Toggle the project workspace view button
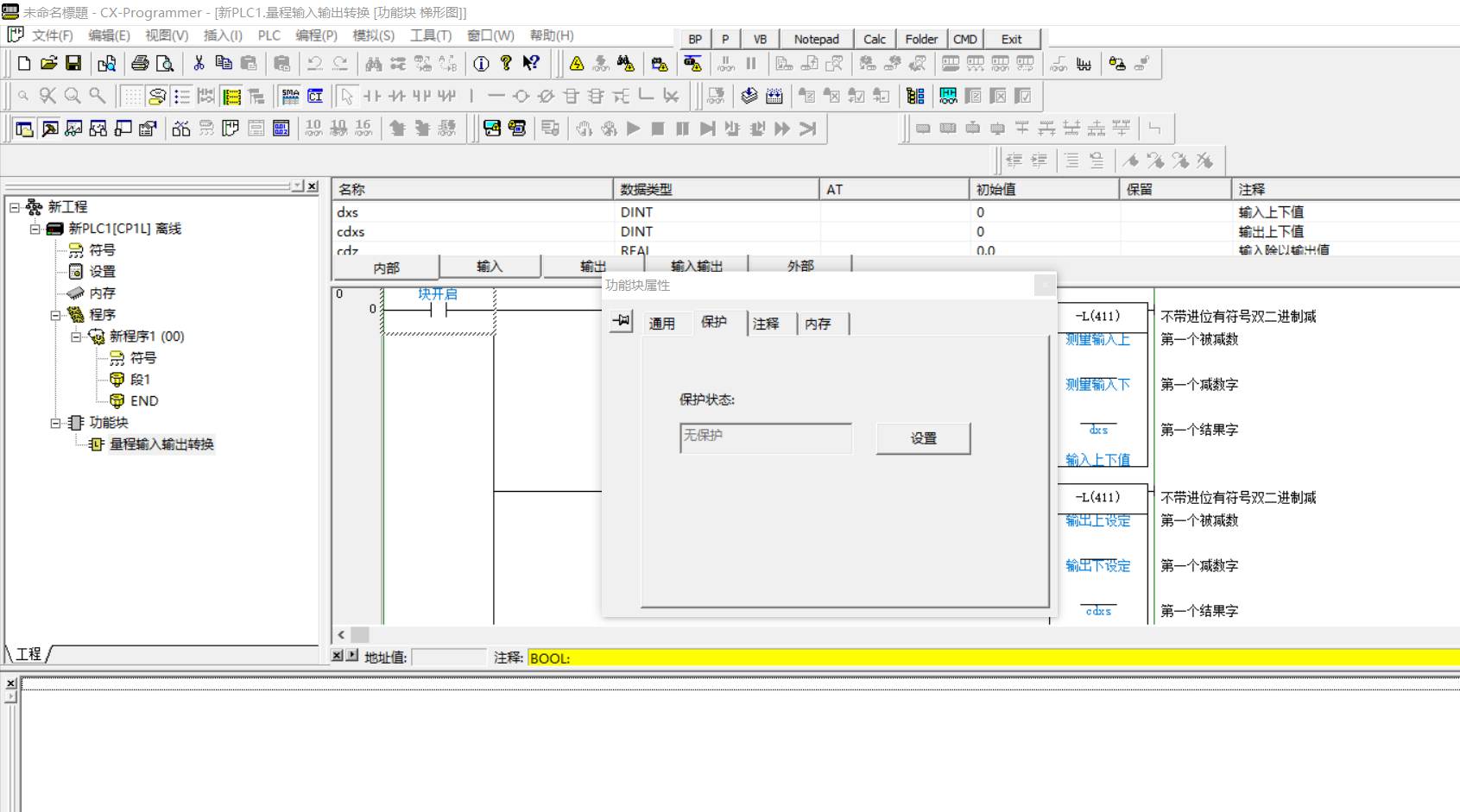Screen dimensions: 1460x812 click(x=24, y=129)
